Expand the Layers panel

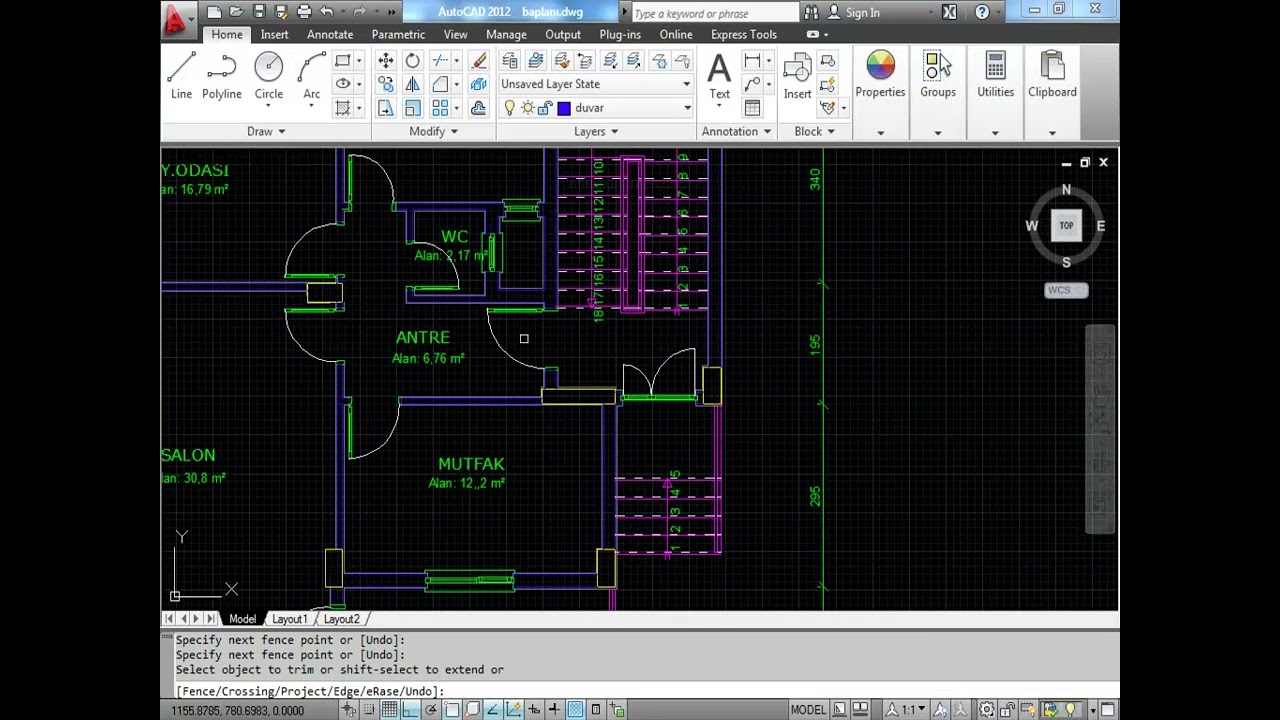[596, 131]
